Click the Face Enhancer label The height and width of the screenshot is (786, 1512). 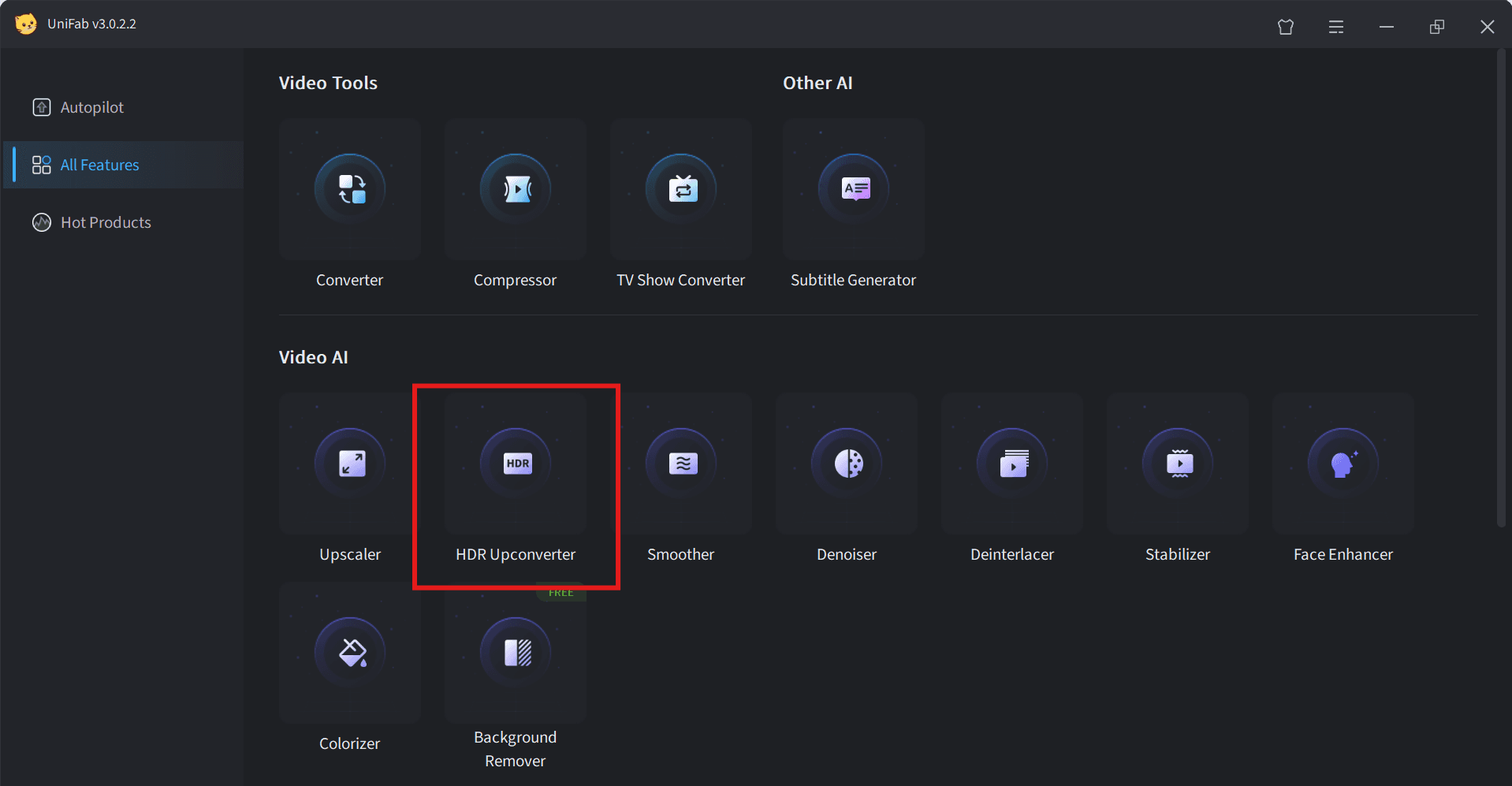(x=1343, y=554)
